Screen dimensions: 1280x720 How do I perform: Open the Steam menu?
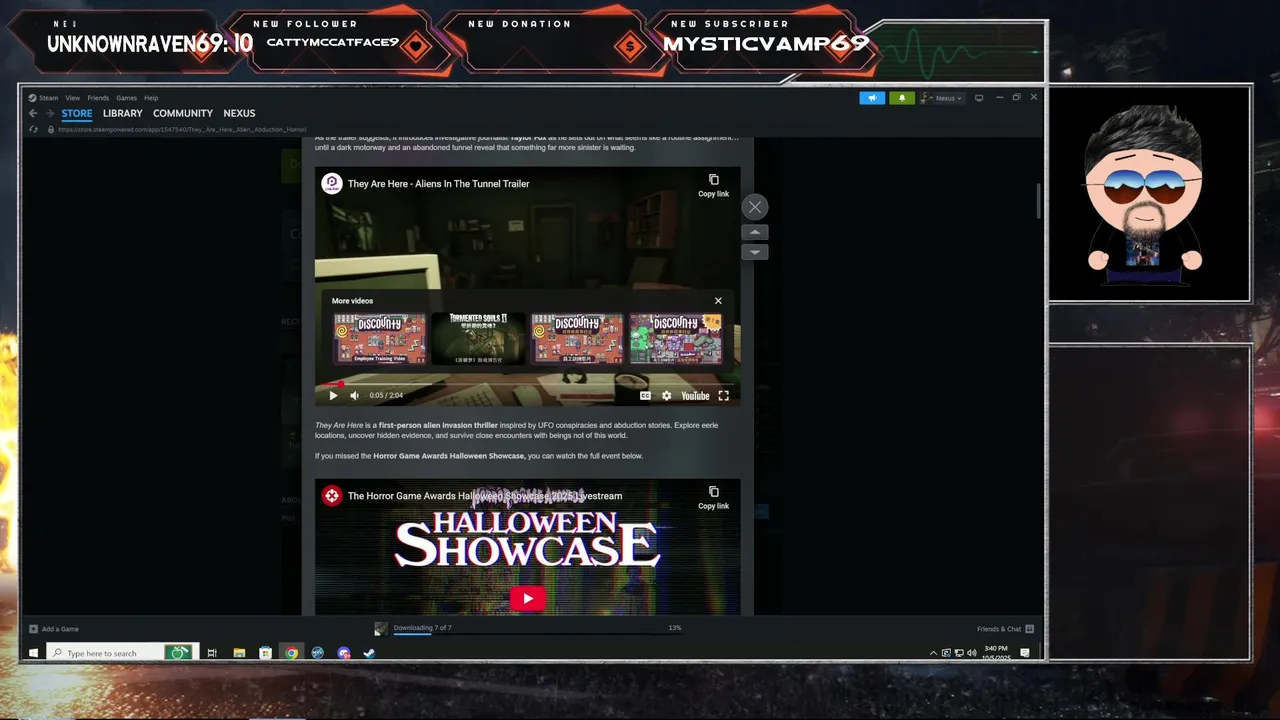pyautogui.click(x=48, y=98)
